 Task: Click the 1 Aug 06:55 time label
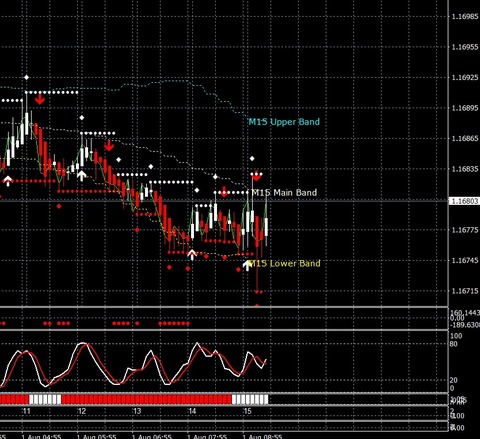tap(152, 436)
